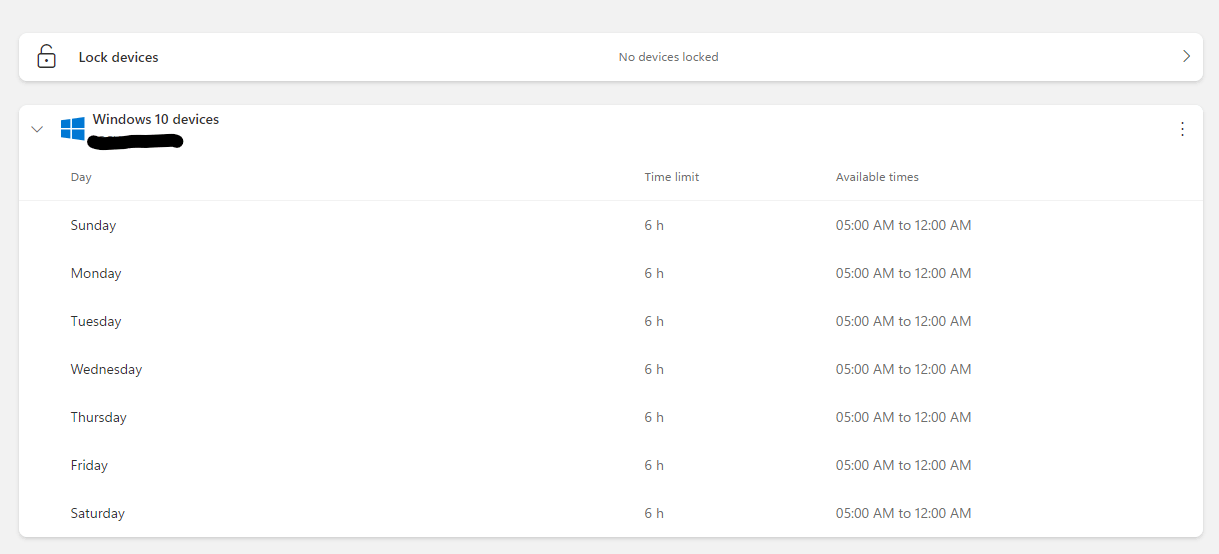Viewport: 1219px width, 554px height.
Task: Collapse the Windows 10 devices section
Action: coord(37,129)
